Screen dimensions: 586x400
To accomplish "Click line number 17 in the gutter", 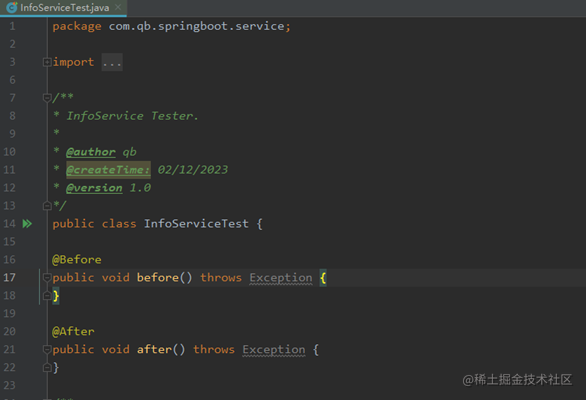I will pyautogui.click(x=9, y=277).
